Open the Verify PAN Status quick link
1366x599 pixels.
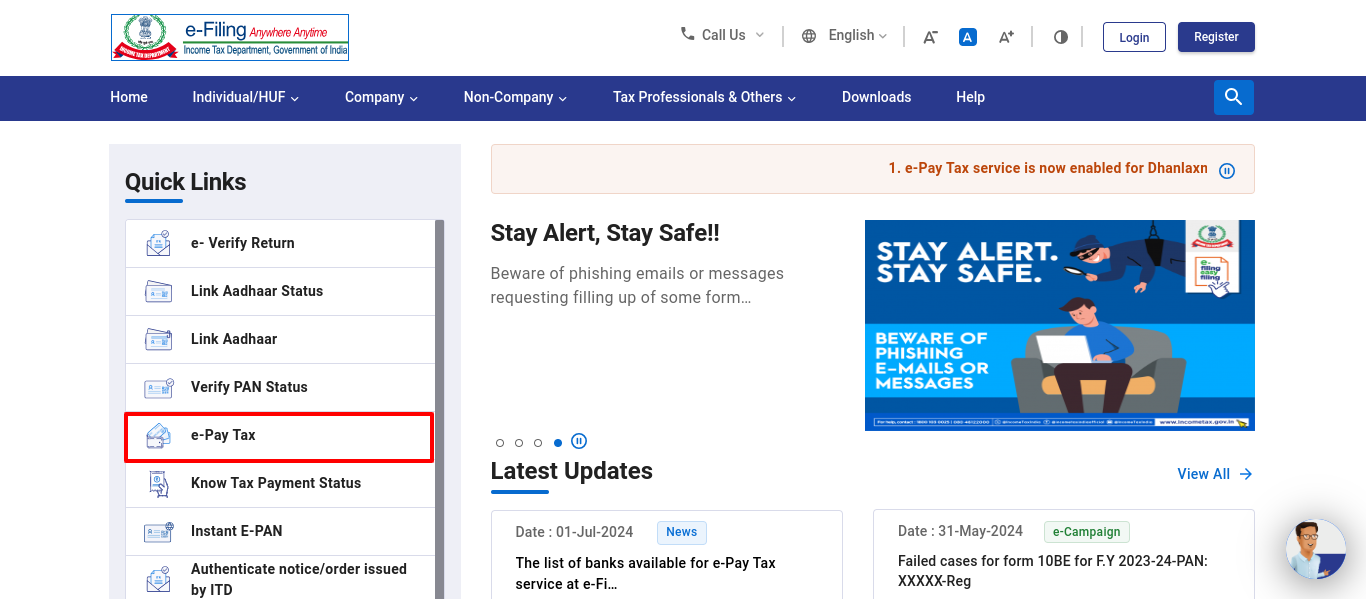[280, 387]
